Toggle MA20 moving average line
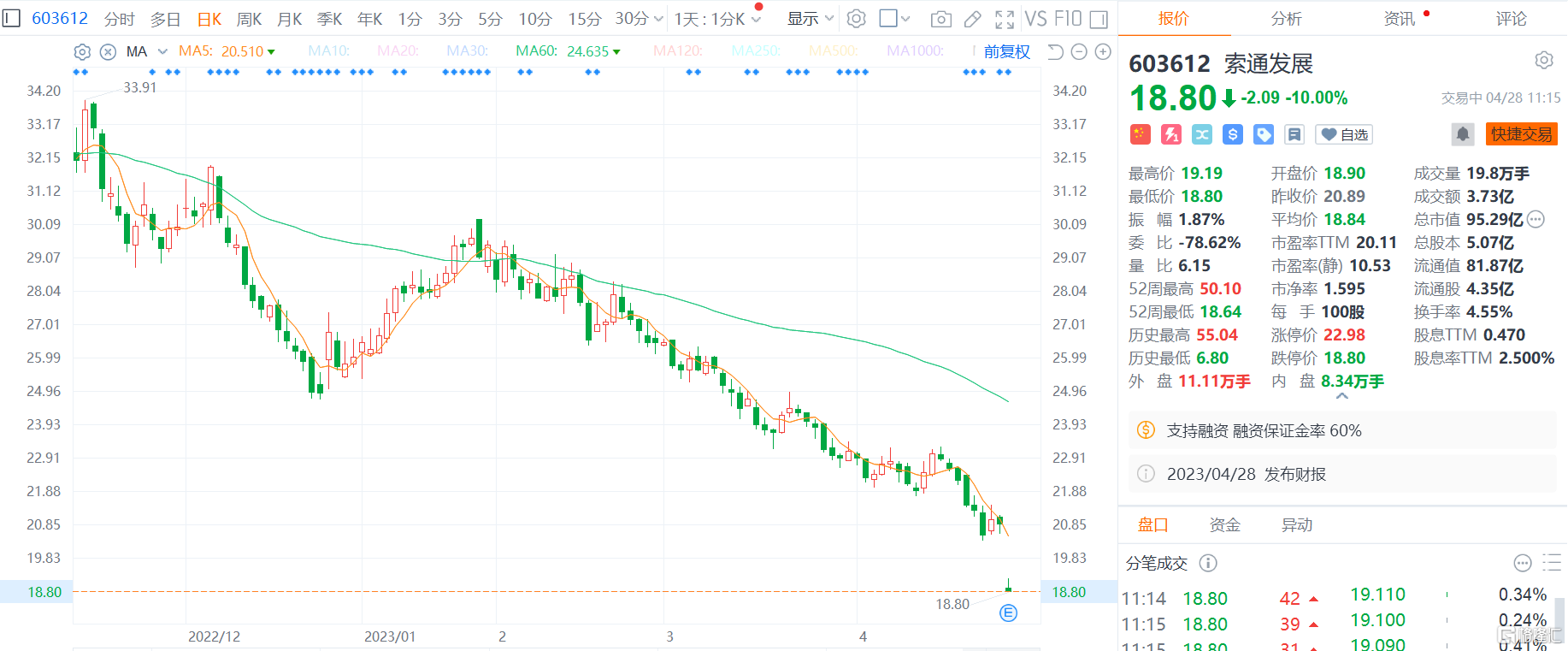 click(398, 51)
